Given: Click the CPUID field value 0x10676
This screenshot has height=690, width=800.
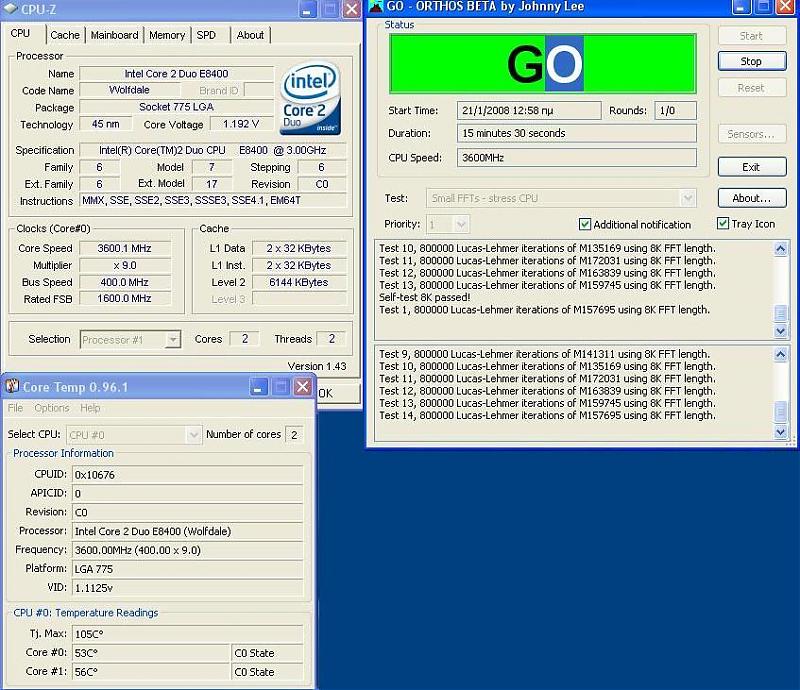Looking at the screenshot, I should tap(188, 475).
